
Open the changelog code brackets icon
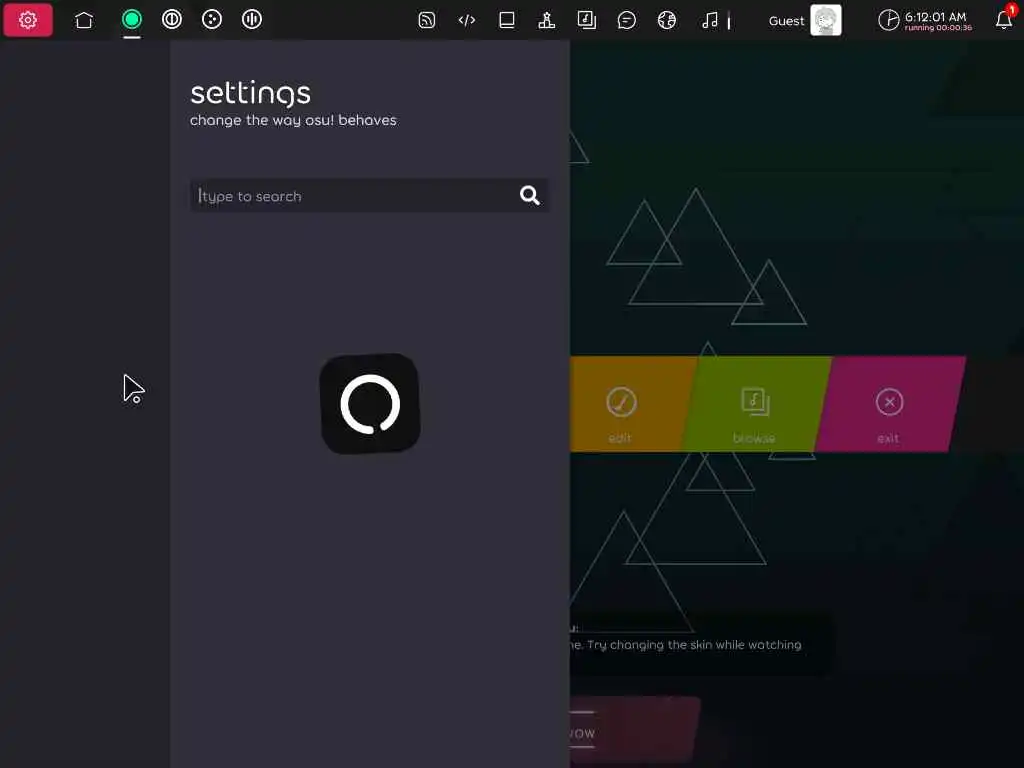click(466, 20)
